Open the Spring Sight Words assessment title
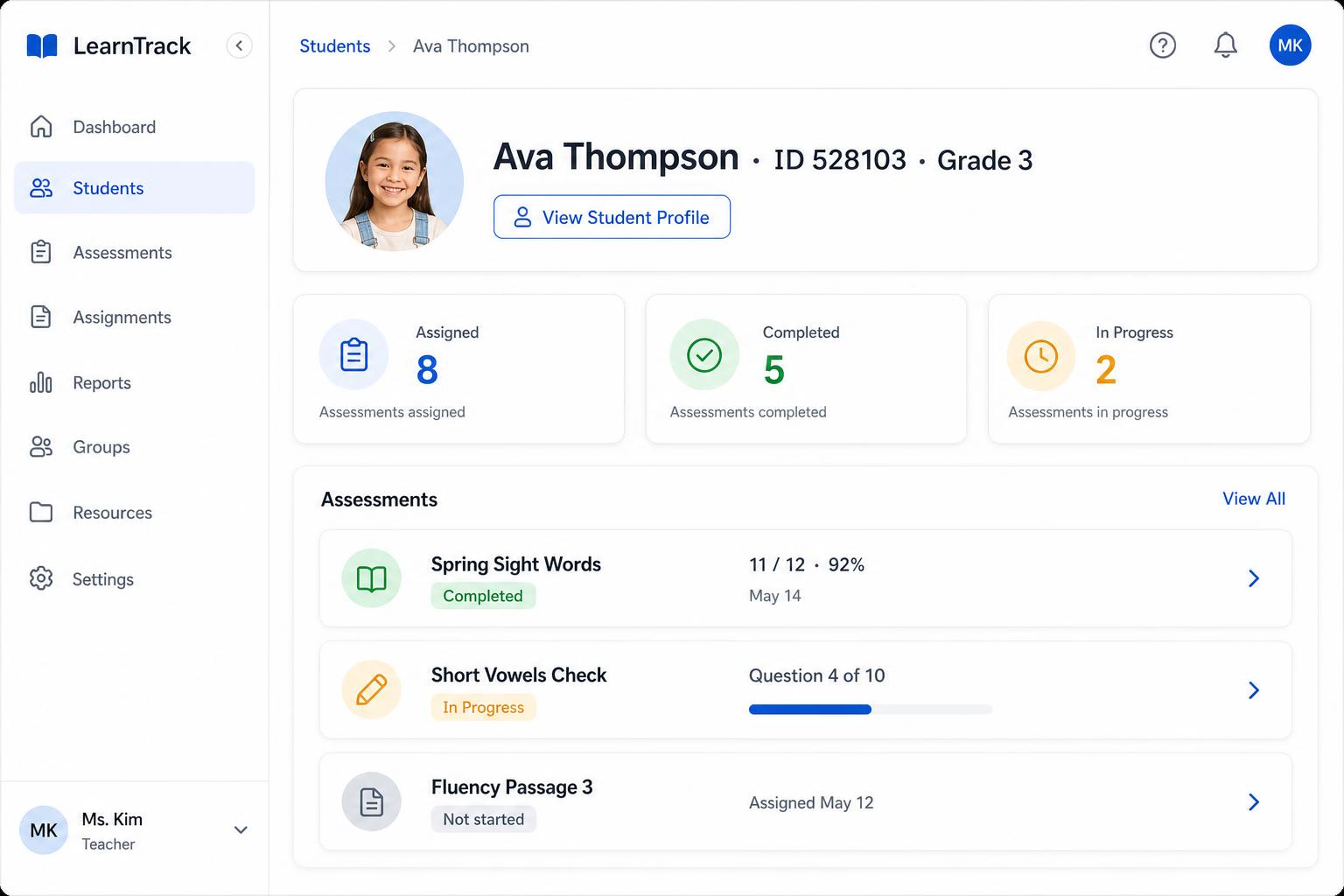The width and height of the screenshot is (1344, 896). (516, 564)
